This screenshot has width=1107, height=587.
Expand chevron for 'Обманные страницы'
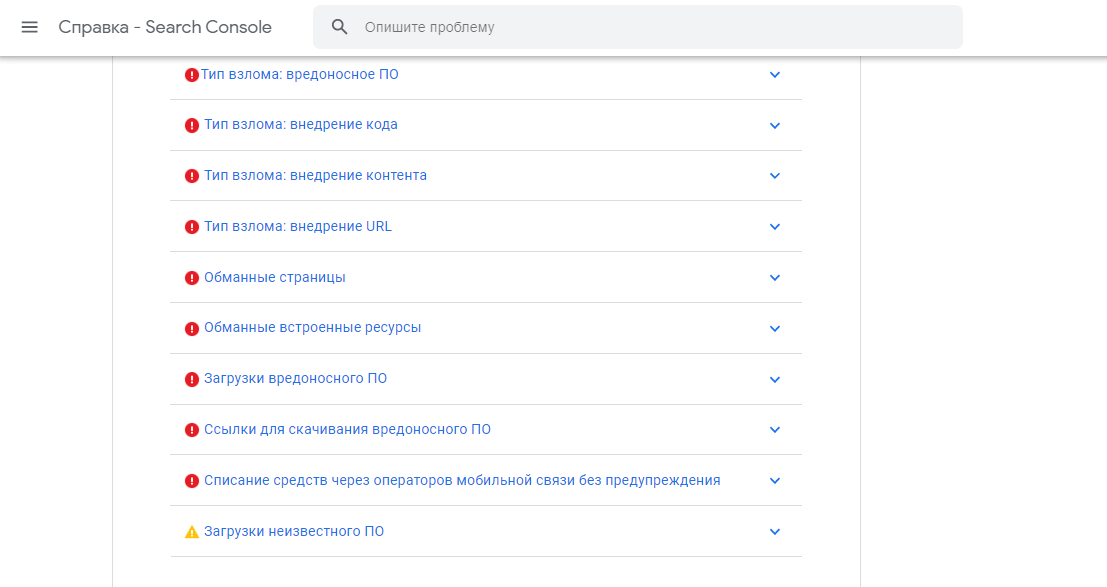coord(774,278)
